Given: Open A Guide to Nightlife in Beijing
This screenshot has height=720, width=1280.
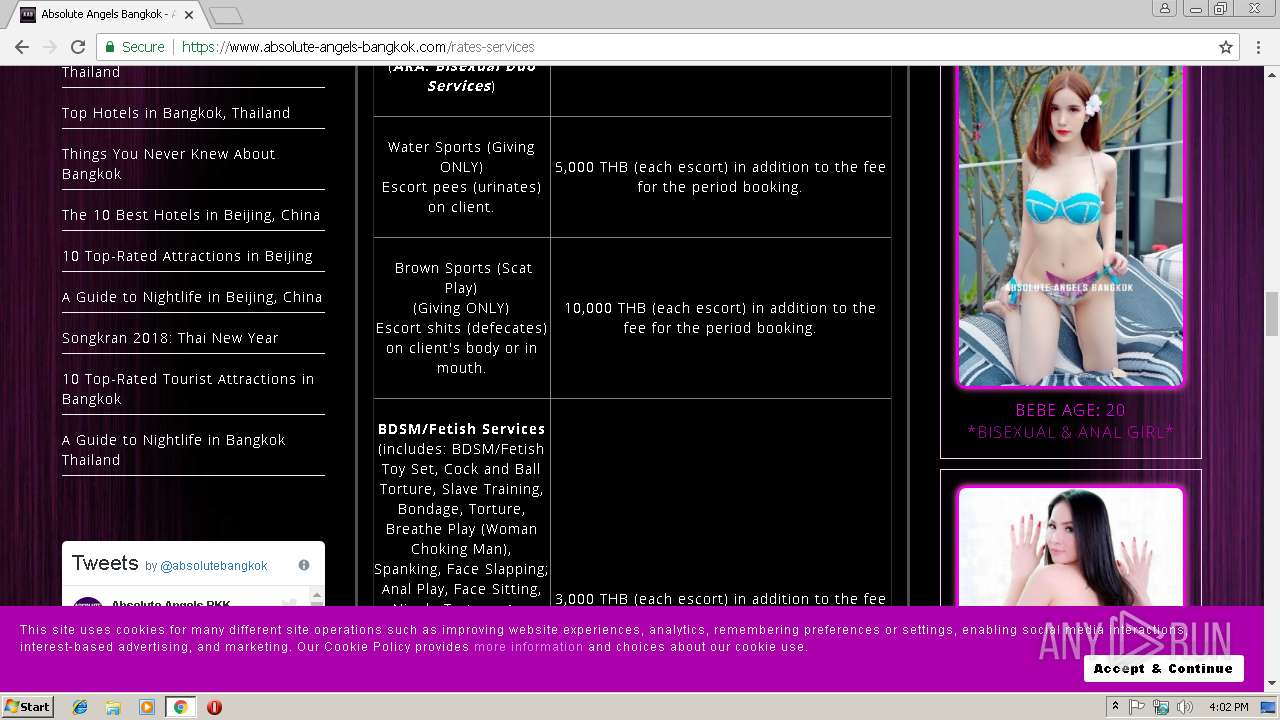Looking at the screenshot, I should tap(192, 297).
